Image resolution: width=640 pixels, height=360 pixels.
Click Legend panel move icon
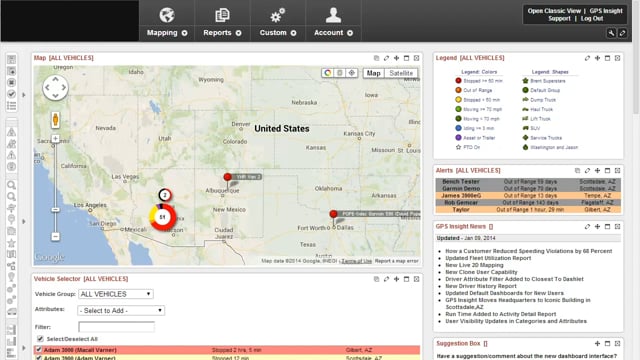click(597, 58)
